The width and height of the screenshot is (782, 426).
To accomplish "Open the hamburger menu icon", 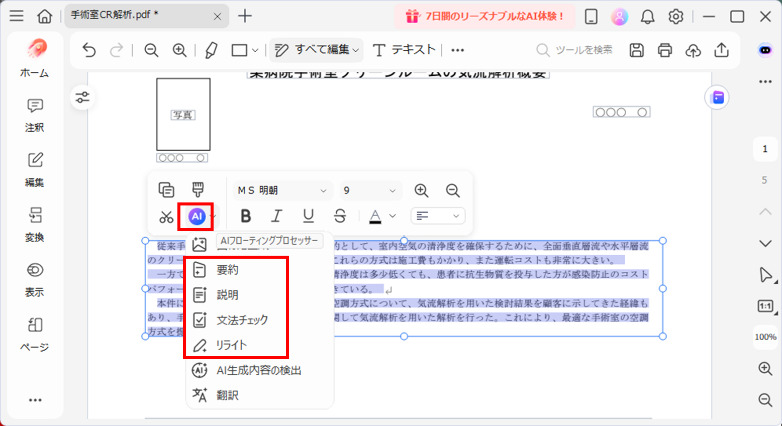I will coord(16,16).
